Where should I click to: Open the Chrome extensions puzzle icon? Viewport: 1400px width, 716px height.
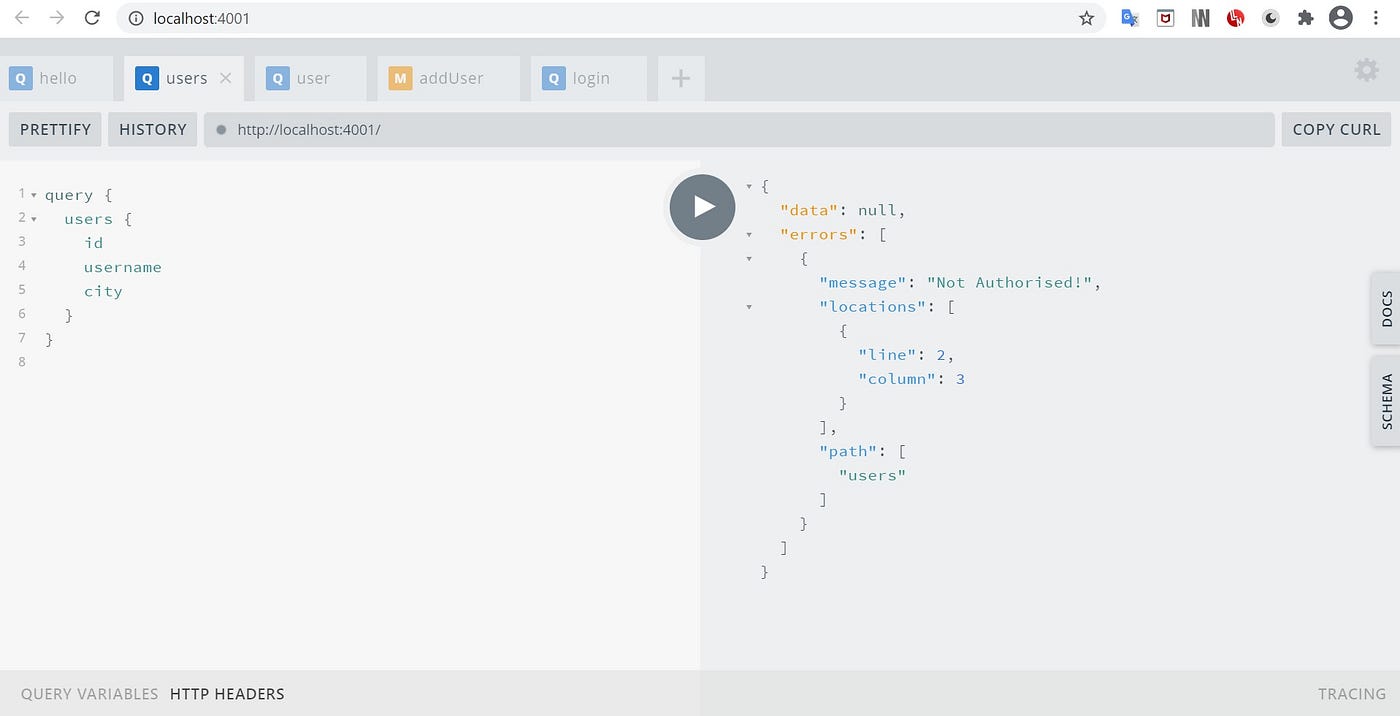click(x=1305, y=18)
